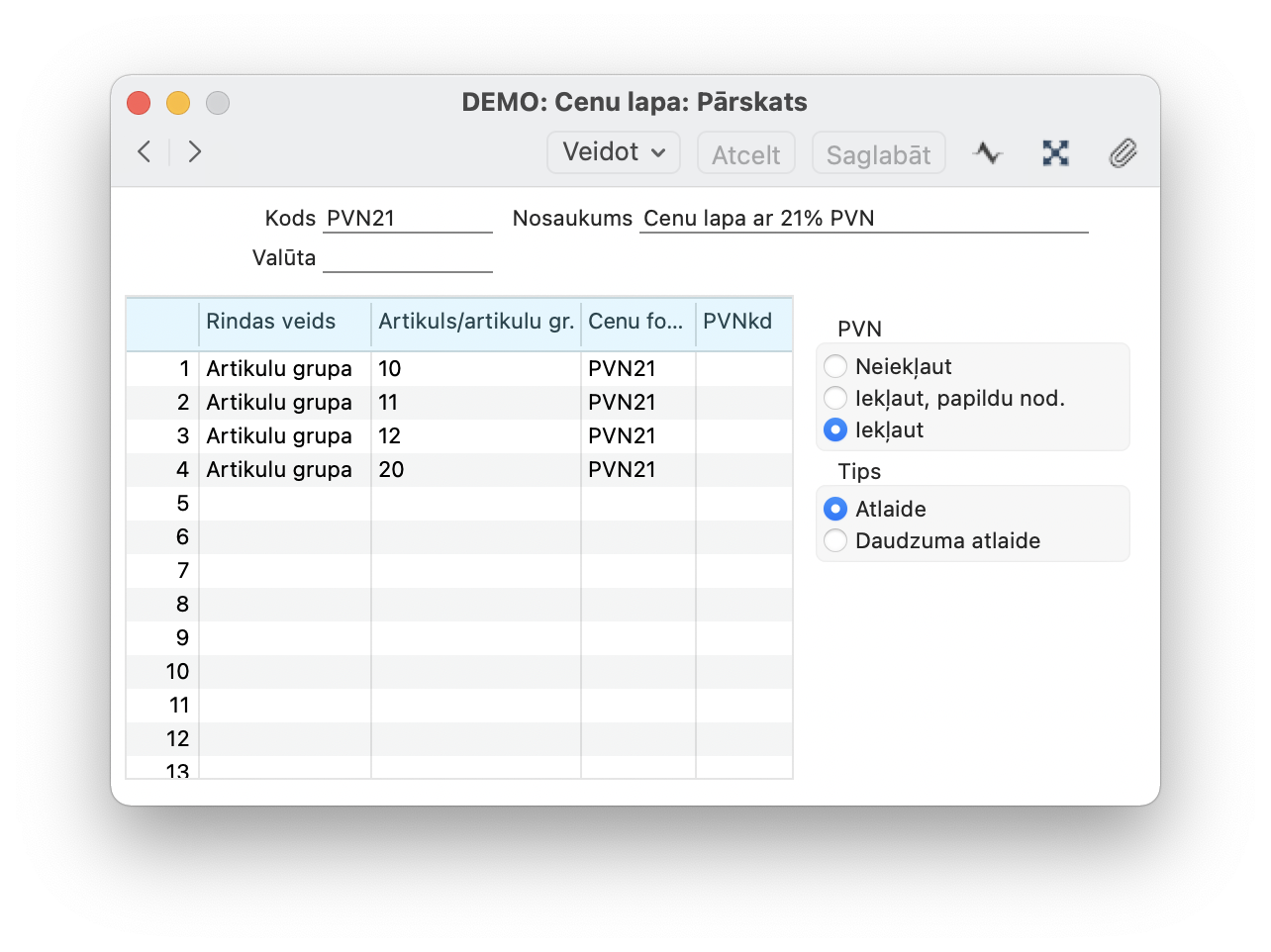
Task: Click the Kods input field
Action: pyautogui.click(x=407, y=219)
